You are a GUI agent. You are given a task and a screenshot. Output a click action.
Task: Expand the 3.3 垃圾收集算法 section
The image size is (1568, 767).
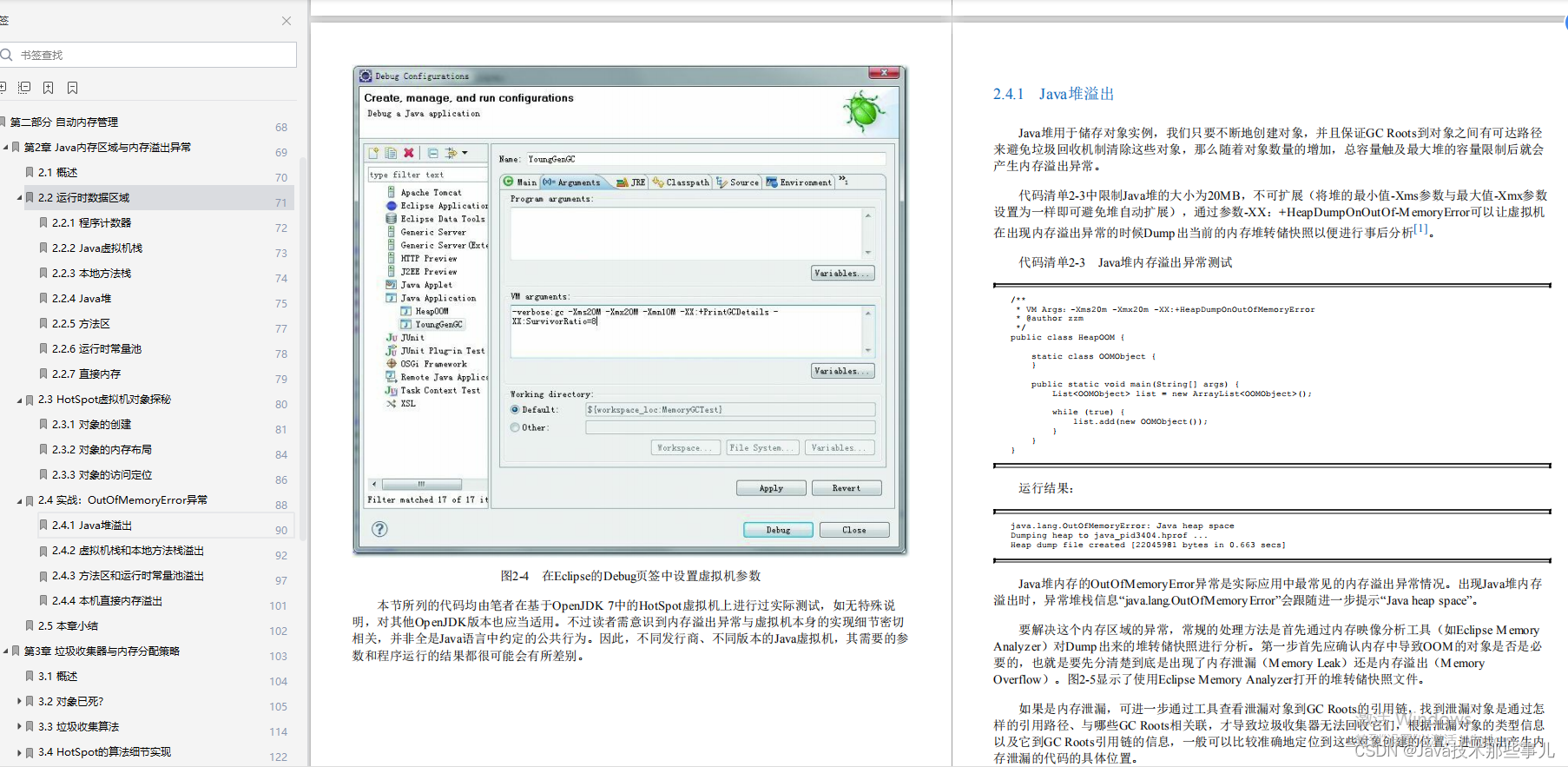(20, 727)
